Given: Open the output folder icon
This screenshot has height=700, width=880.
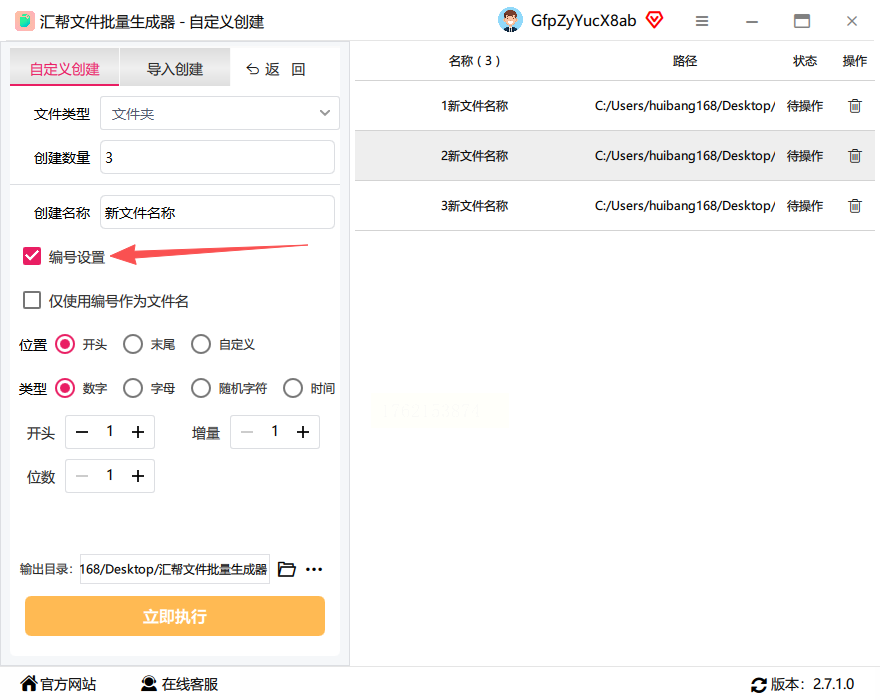Looking at the screenshot, I should pos(287,569).
